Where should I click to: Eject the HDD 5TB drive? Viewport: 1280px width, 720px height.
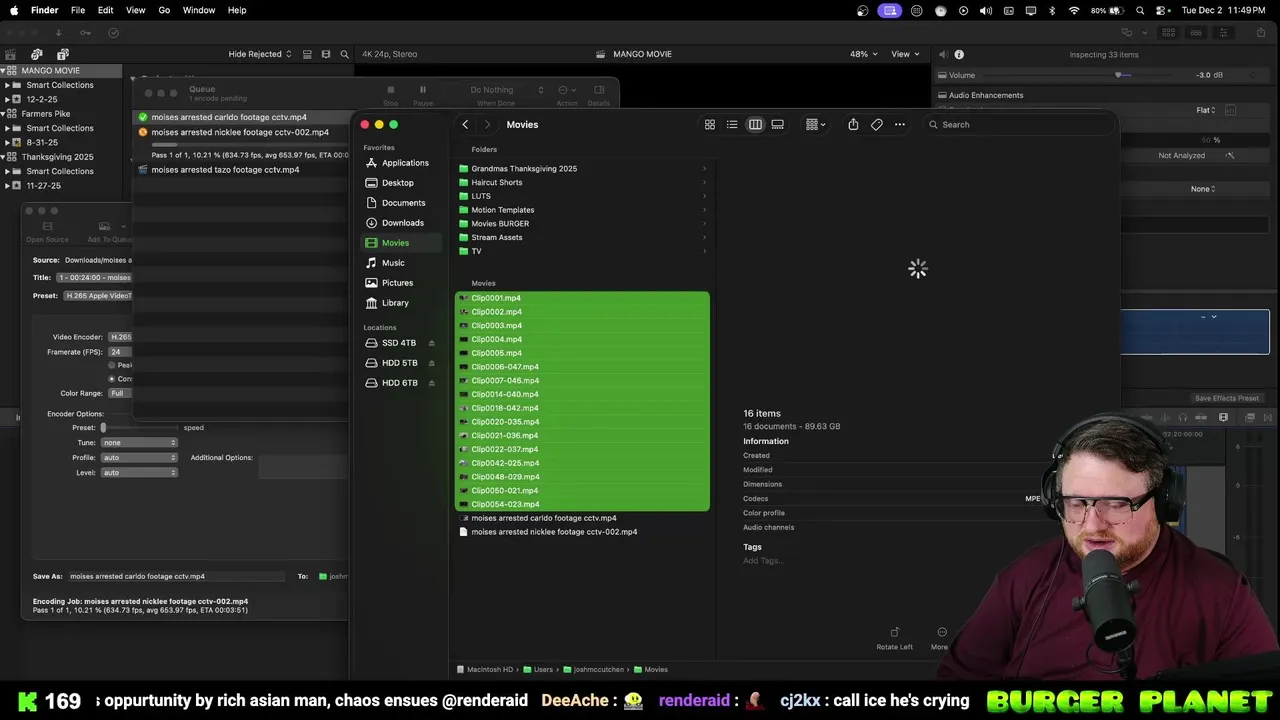(431, 363)
